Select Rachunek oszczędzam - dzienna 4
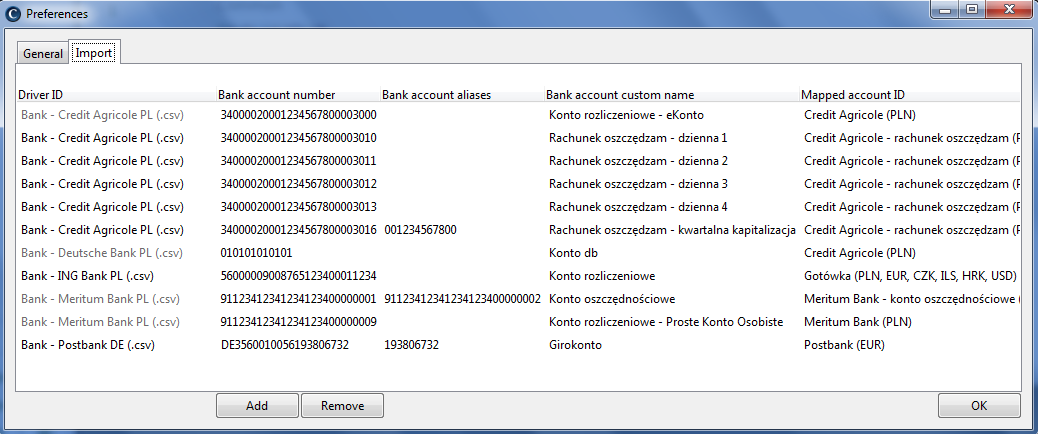This screenshot has height=434, width=1038. (638, 207)
